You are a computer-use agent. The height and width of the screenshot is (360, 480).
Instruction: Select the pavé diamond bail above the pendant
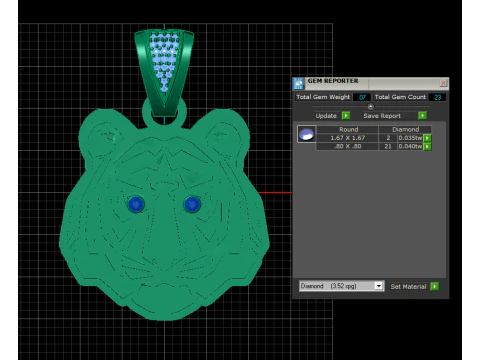pos(164,72)
